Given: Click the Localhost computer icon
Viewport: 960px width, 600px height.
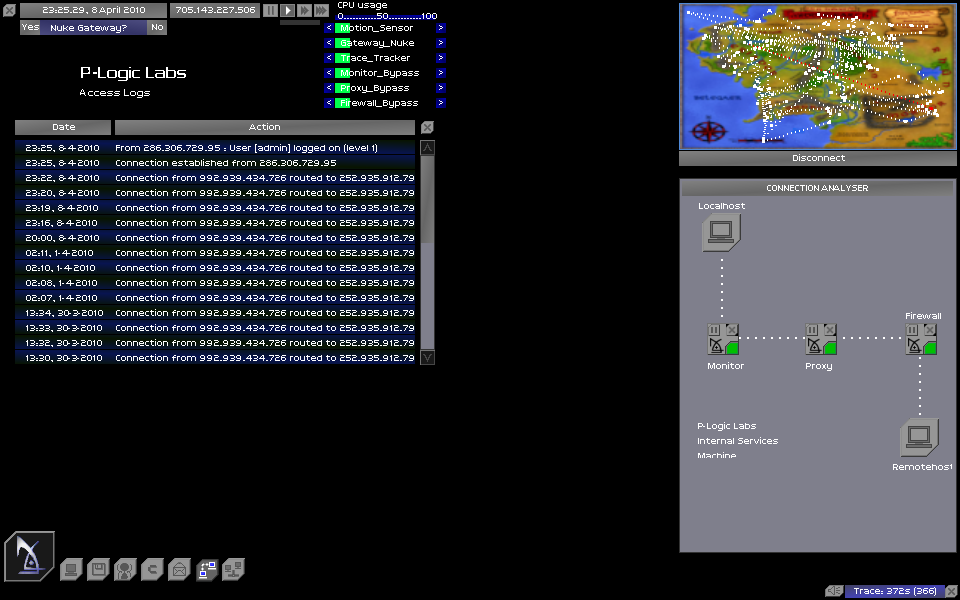Looking at the screenshot, I should pos(720,233).
